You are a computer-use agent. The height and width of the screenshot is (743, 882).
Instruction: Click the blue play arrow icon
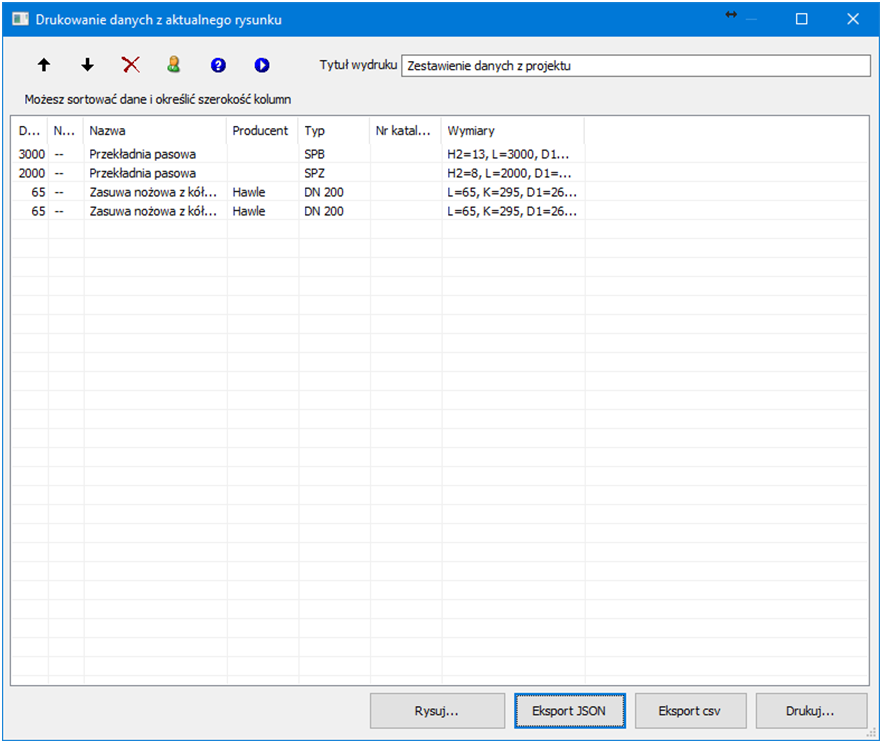click(262, 65)
